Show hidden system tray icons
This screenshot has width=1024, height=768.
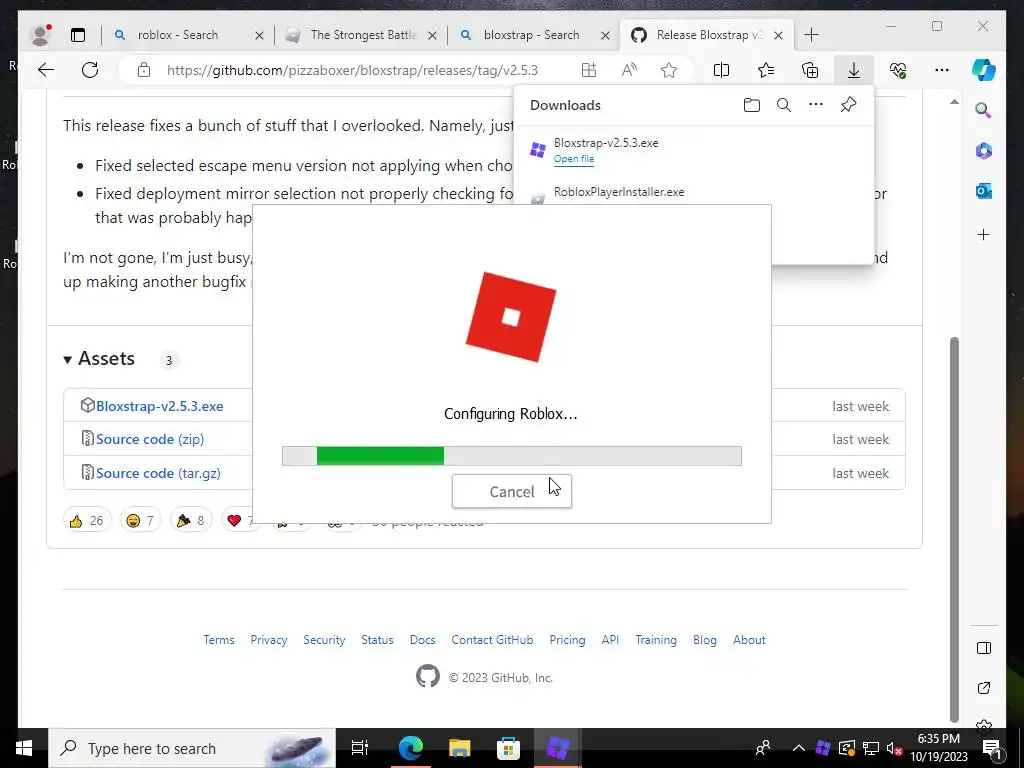799,748
